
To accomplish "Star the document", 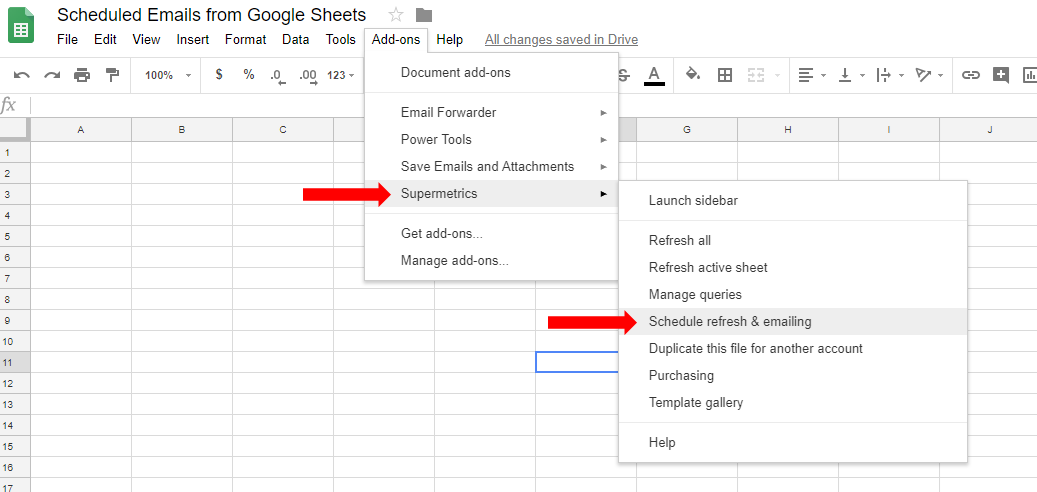I will [395, 15].
